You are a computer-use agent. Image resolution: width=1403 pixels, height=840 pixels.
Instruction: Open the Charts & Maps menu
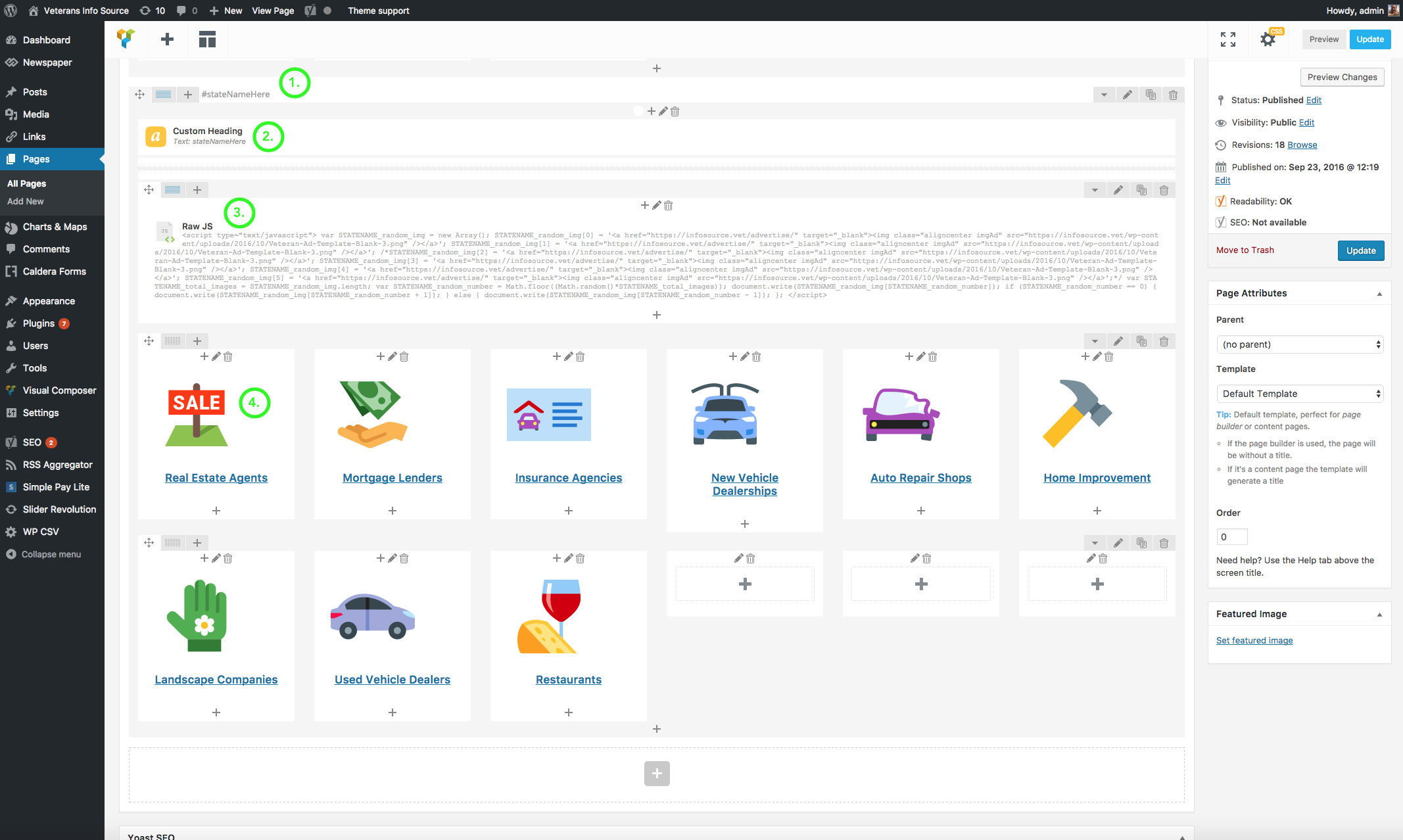tap(55, 227)
